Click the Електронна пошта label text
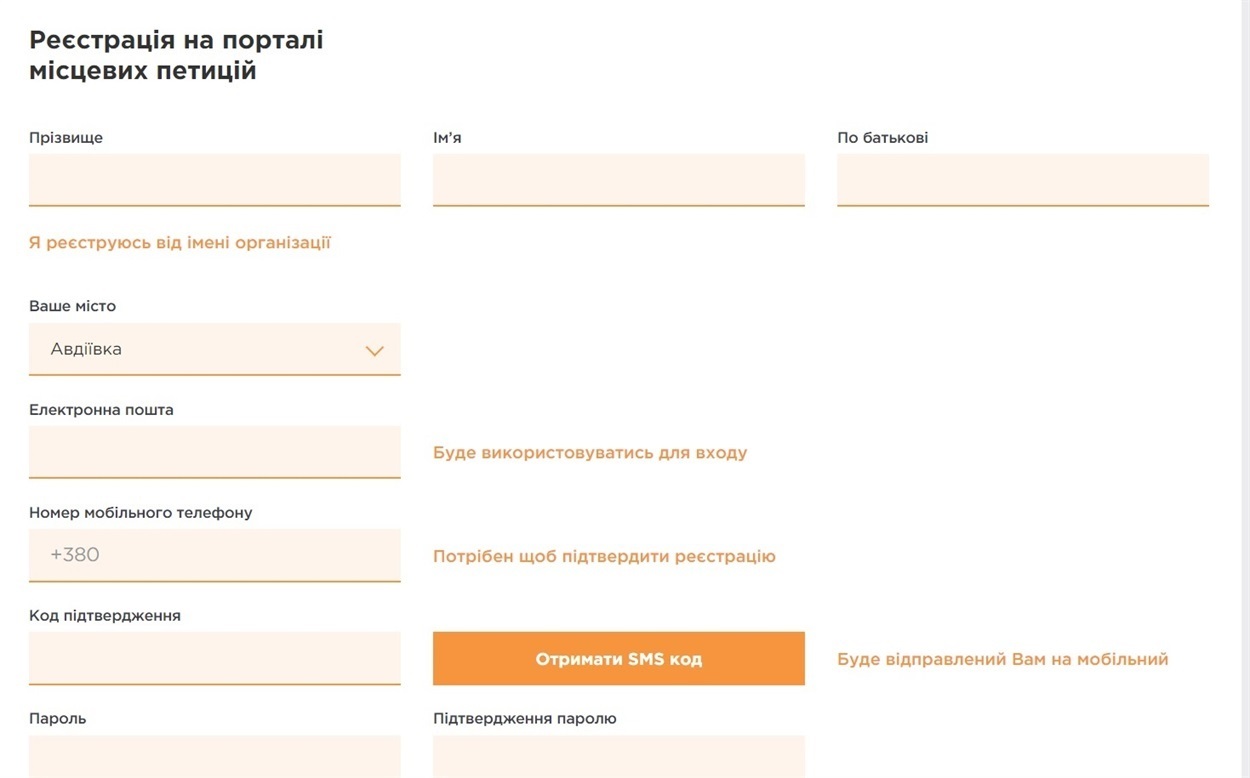The height and width of the screenshot is (778, 1250). point(101,410)
